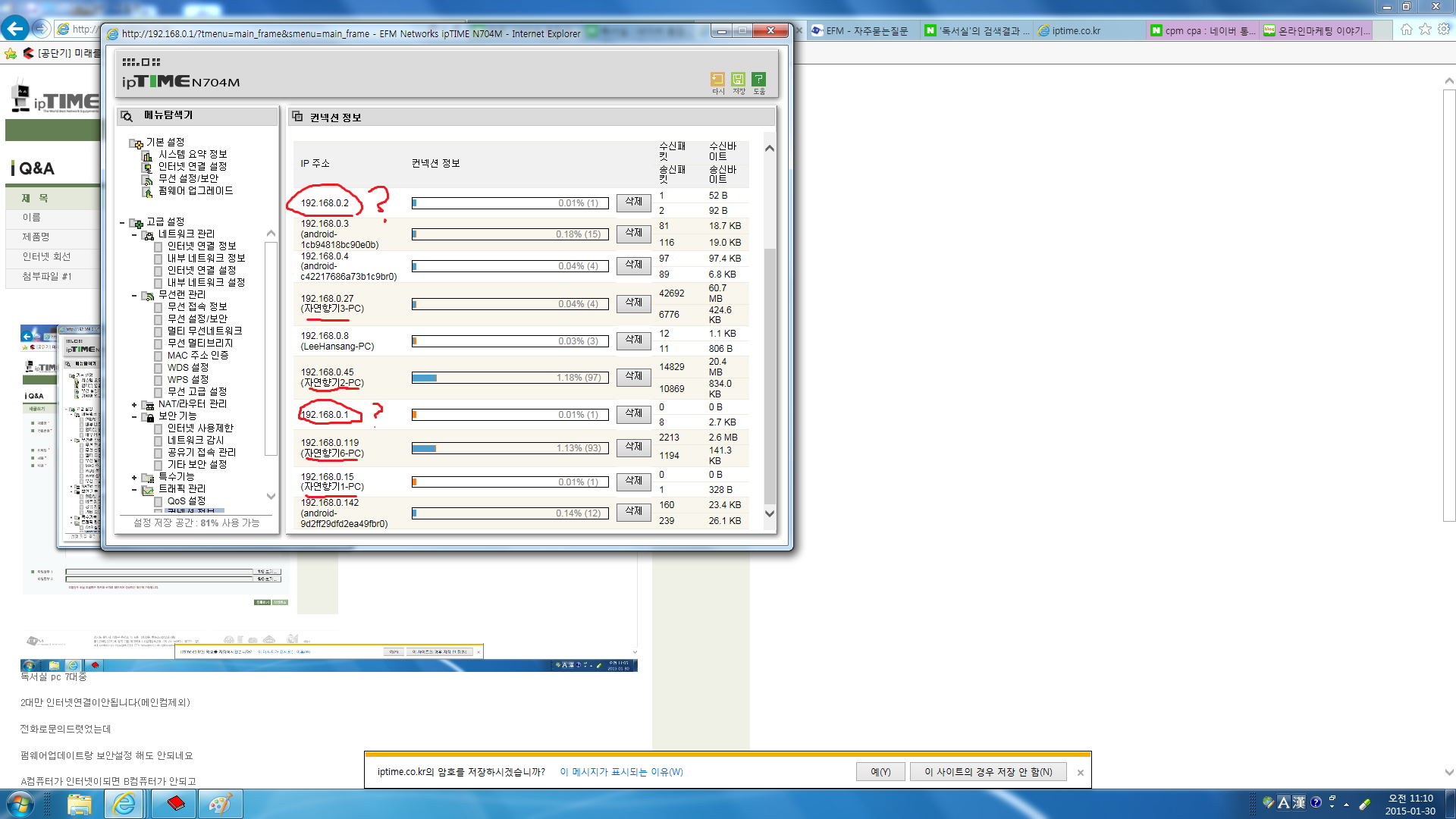The image size is (1456, 819).
Task: Collapse the 고급 설정 tree node
Action: click(122, 223)
